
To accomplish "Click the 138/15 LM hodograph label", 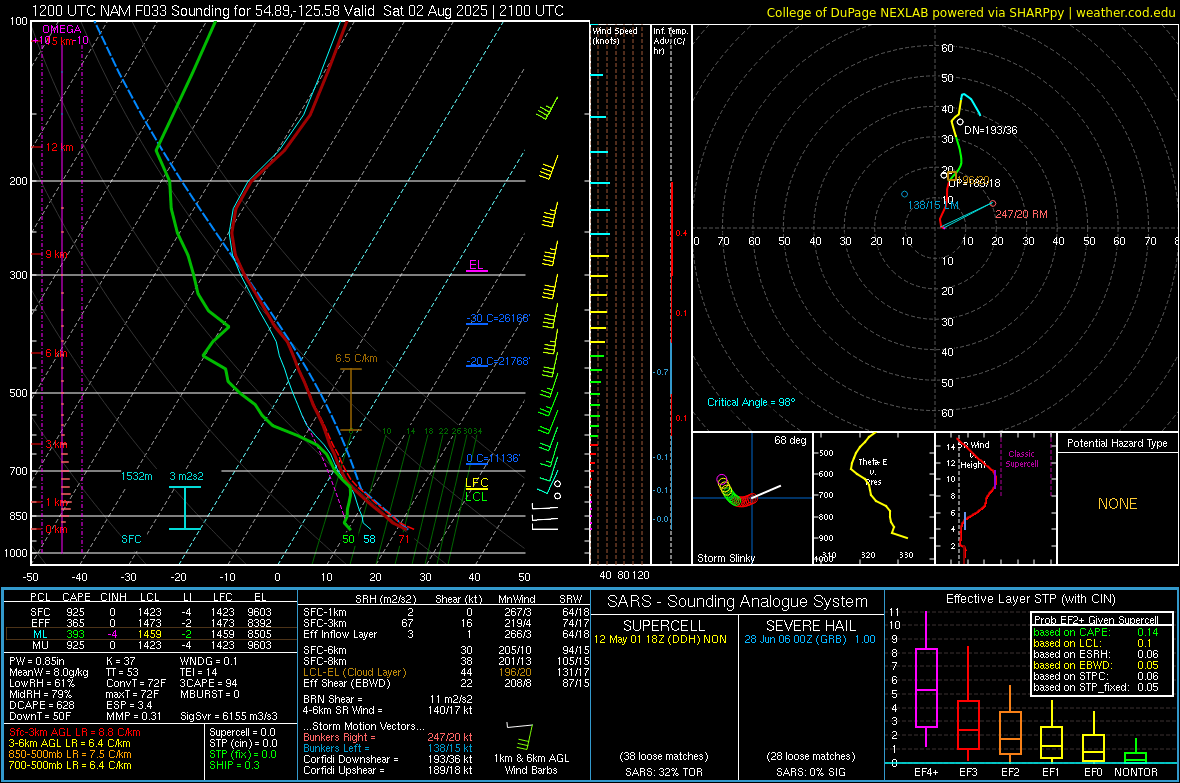I will coord(933,205).
